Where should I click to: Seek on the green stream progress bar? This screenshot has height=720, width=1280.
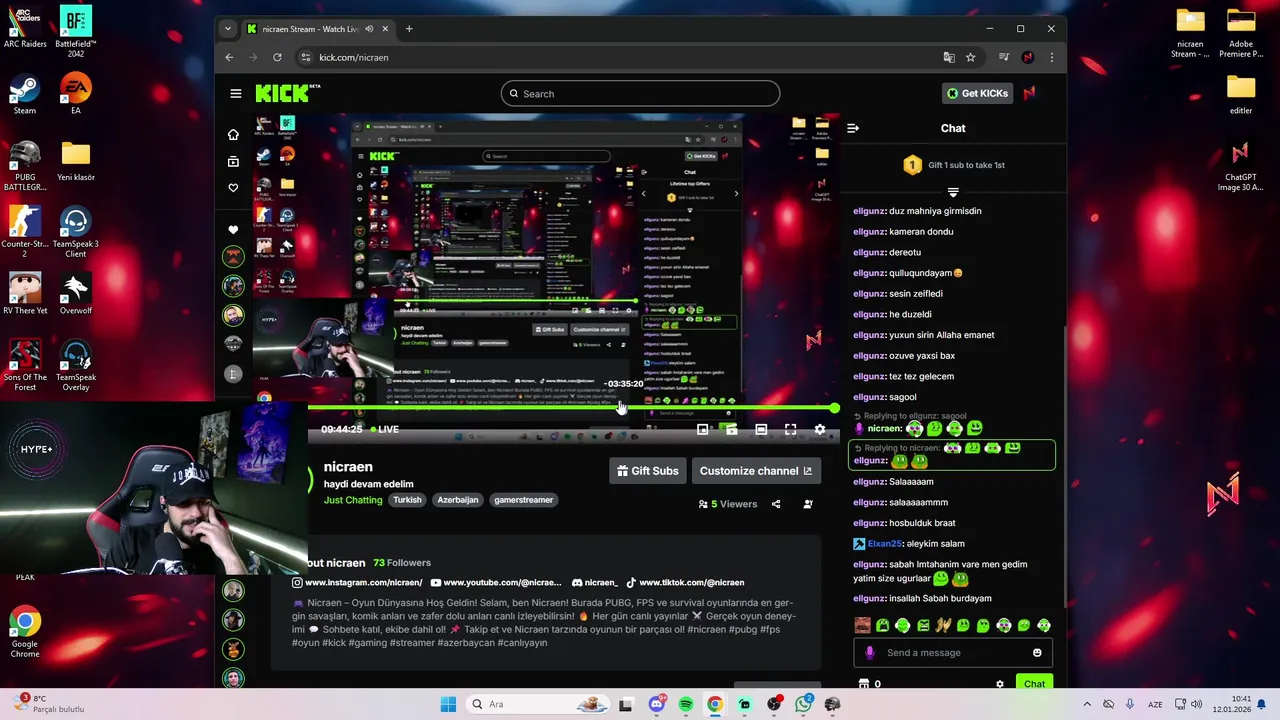click(570, 408)
